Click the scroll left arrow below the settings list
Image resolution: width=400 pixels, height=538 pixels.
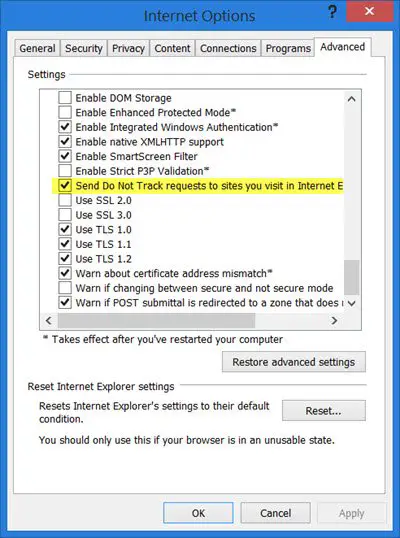[x=49, y=320]
